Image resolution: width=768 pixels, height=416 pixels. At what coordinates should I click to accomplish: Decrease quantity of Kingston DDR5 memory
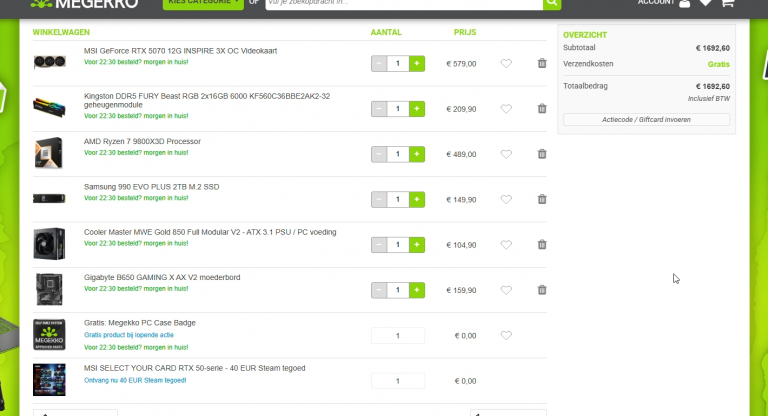click(x=379, y=109)
